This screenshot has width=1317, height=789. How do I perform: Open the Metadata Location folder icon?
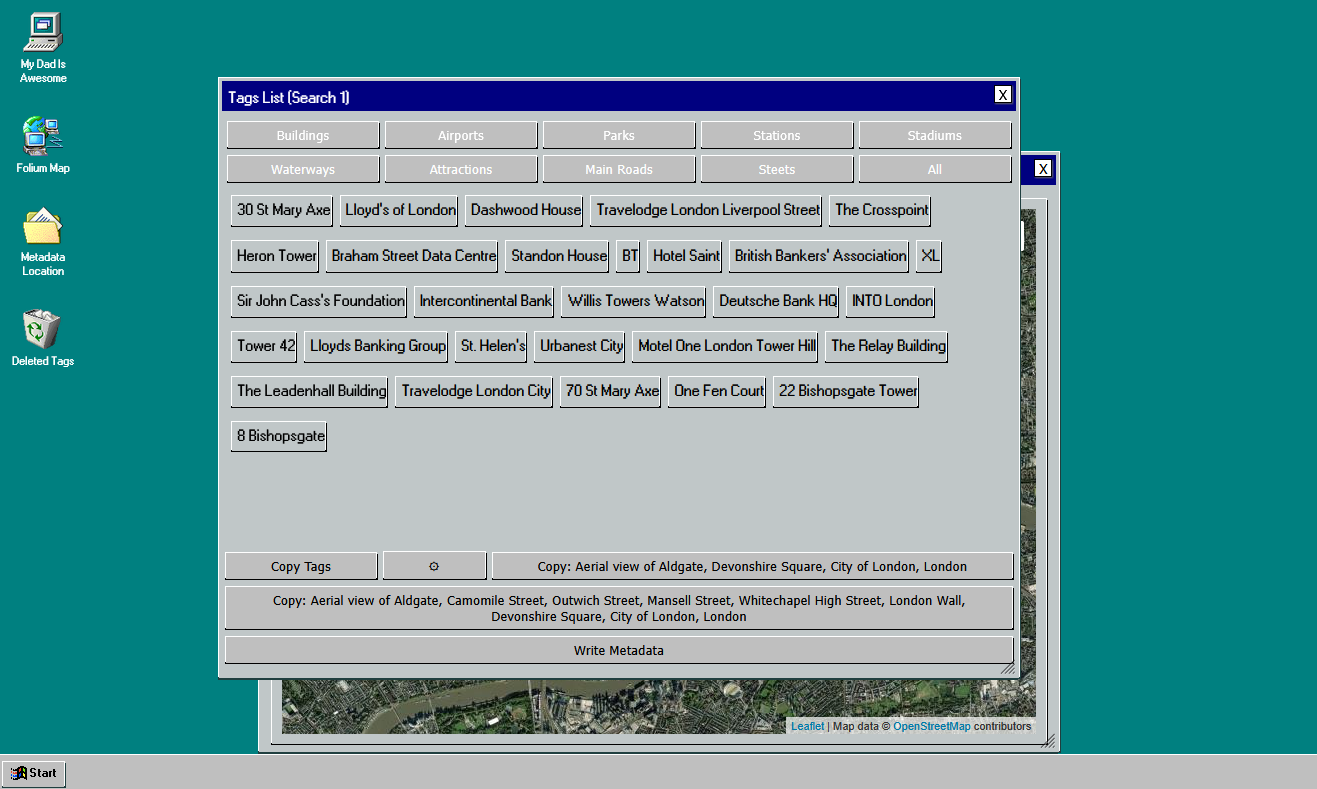click(x=43, y=242)
